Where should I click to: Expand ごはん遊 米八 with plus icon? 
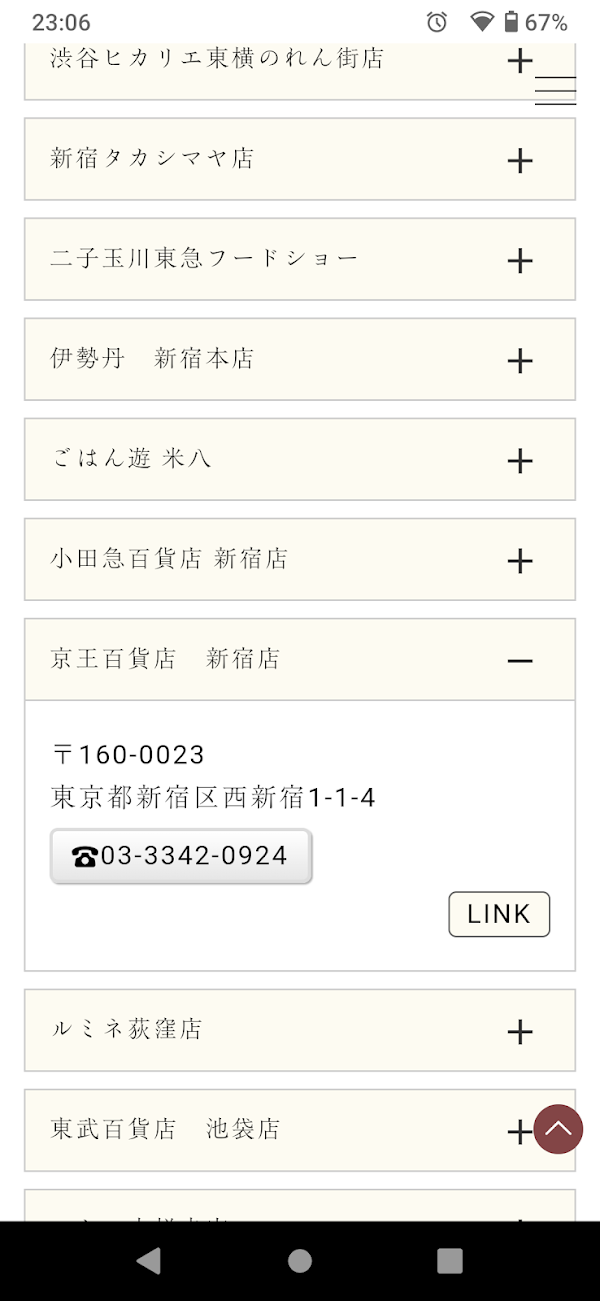pyautogui.click(x=520, y=460)
